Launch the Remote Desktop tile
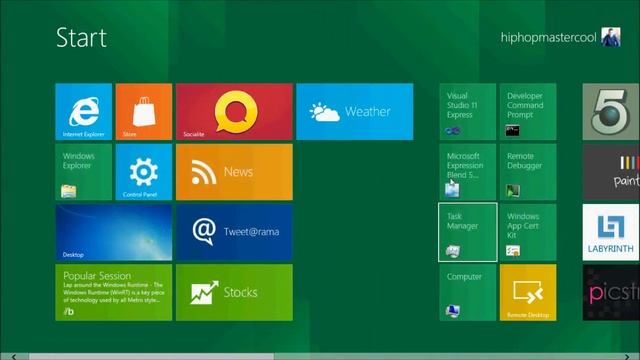This screenshot has width=640, height=360. (528, 292)
